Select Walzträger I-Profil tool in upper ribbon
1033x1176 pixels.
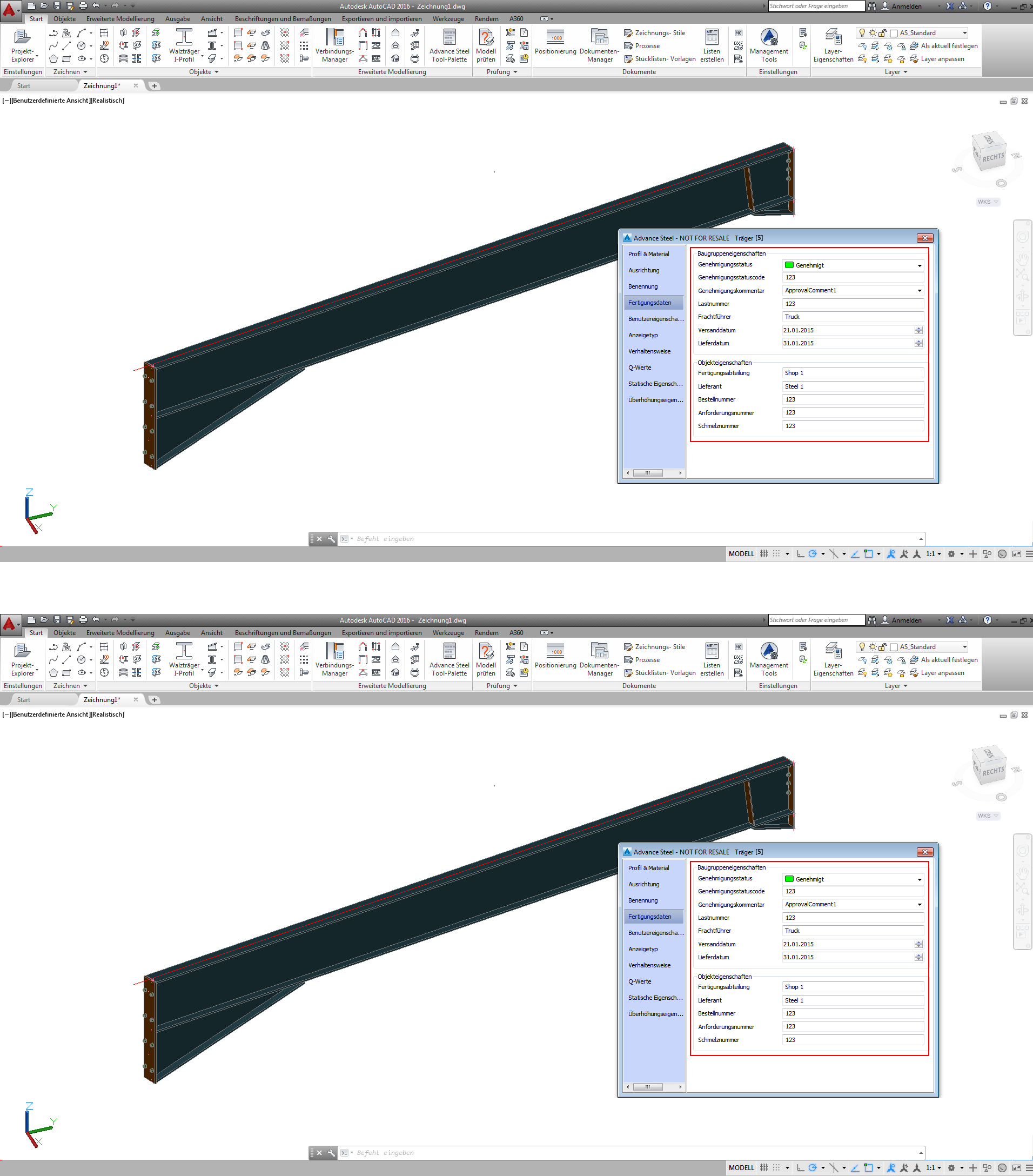click(x=184, y=45)
